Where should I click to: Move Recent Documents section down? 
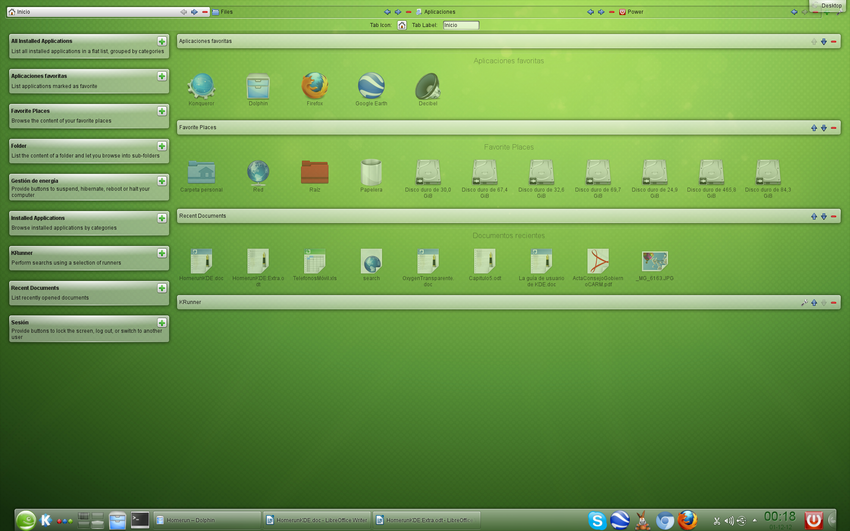pyautogui.click(x=823, y=216)
